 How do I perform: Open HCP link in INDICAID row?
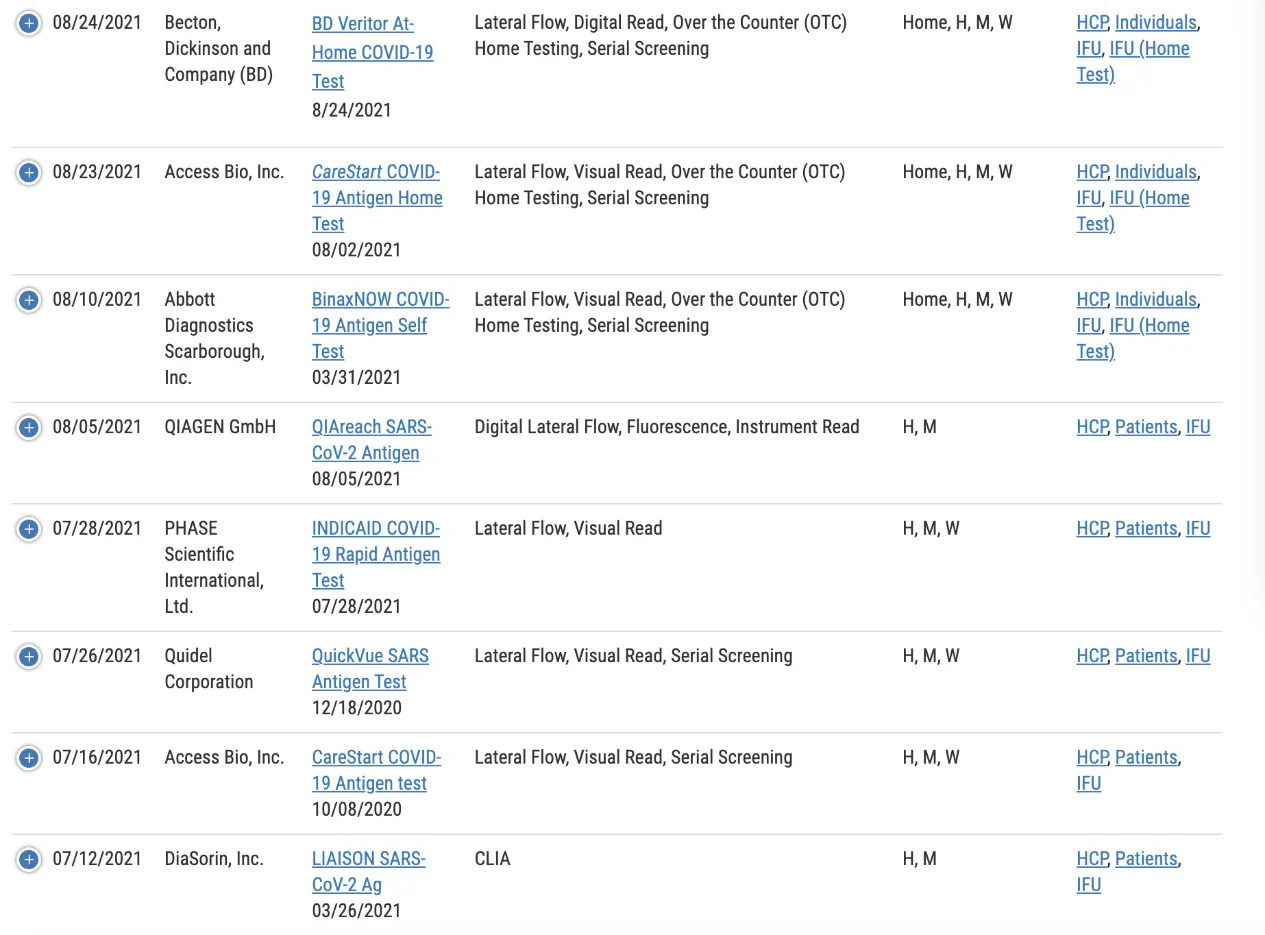pyautogui.click(x=1092, y=528)
